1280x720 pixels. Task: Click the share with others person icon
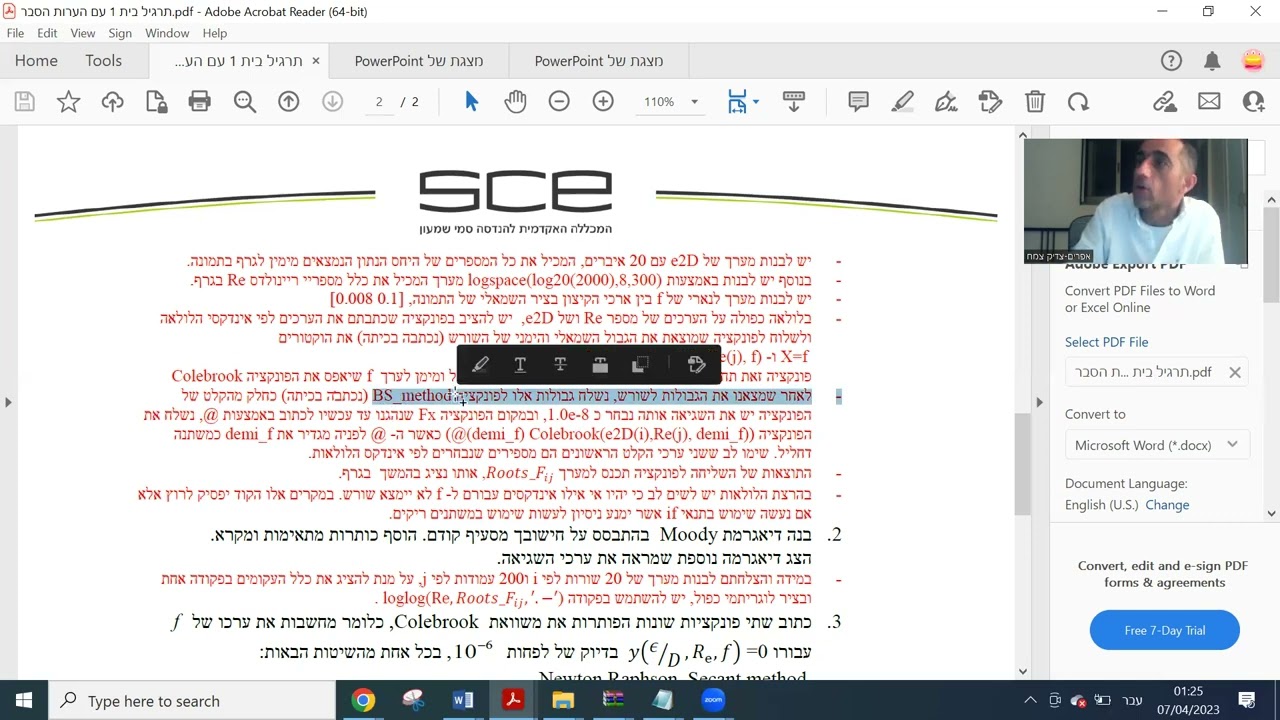(1253, 101)
